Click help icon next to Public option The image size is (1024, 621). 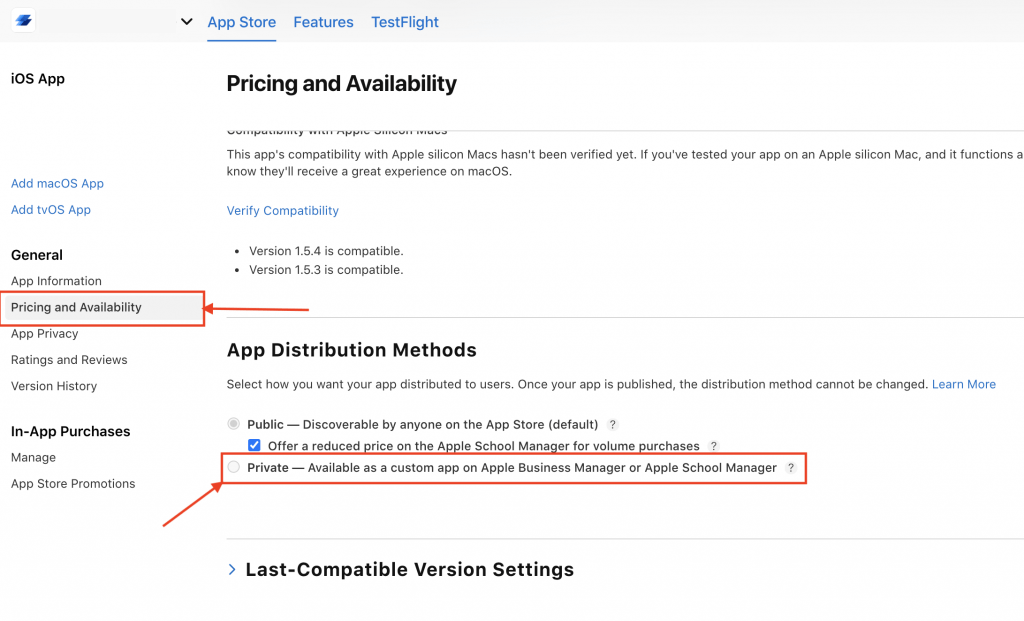(x=612, y=424)
